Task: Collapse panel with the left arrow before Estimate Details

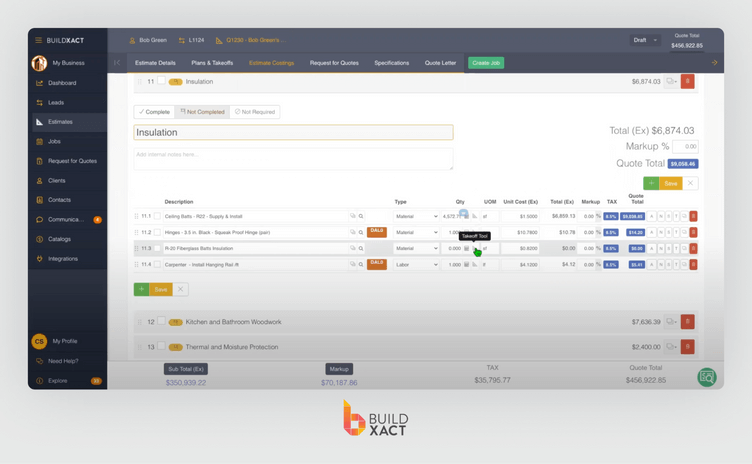Action: coord(117,63)
